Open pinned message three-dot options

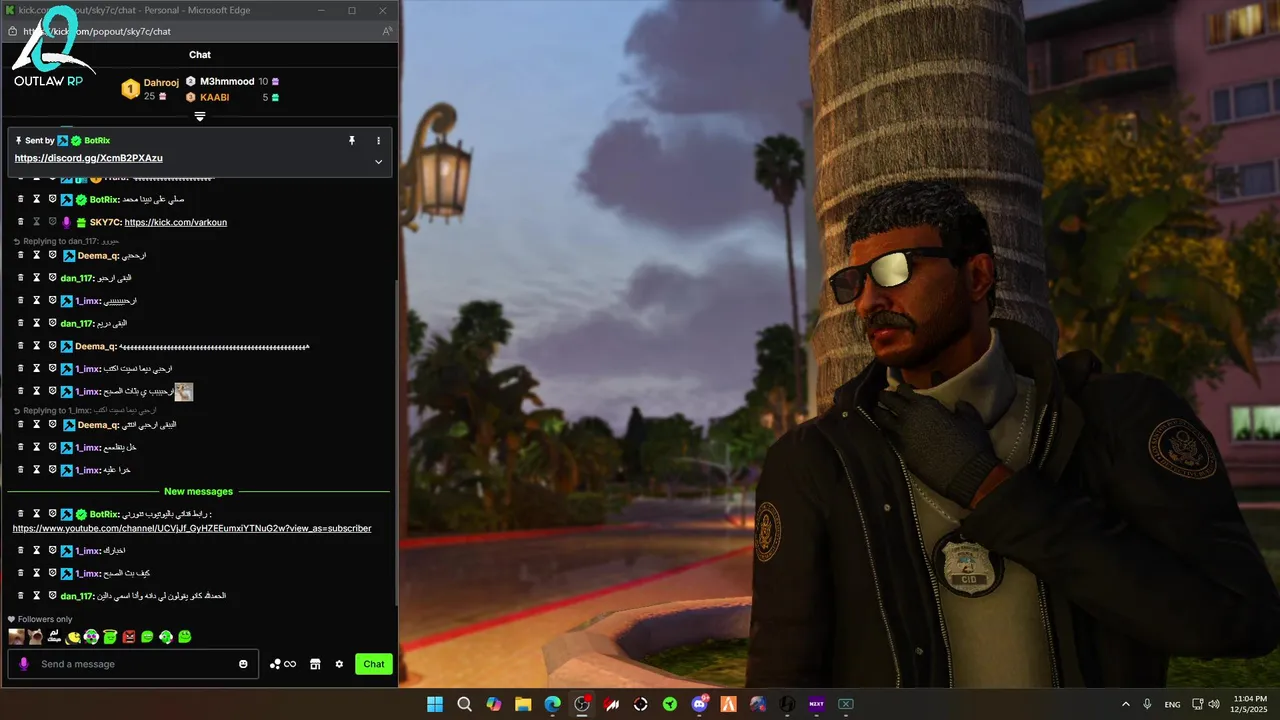(378, 141)
